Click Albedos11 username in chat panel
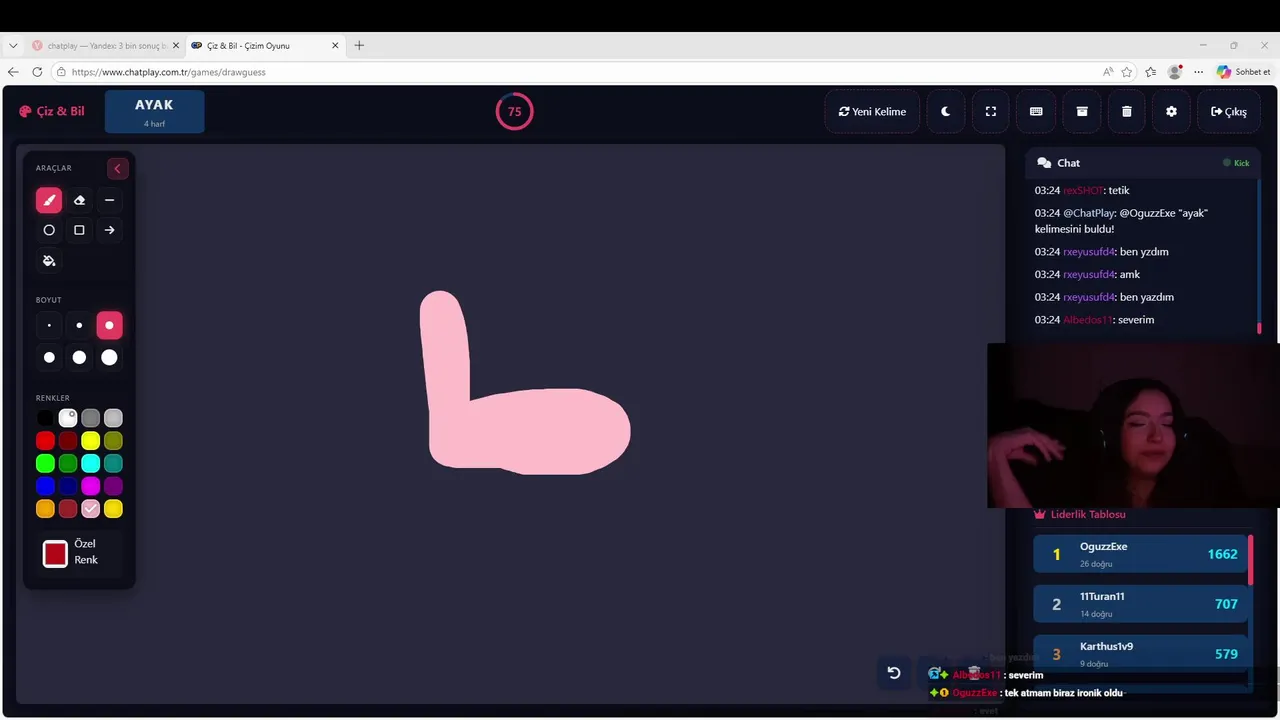The width and height of the screenshot is (1280, 720). point(1087,320)
